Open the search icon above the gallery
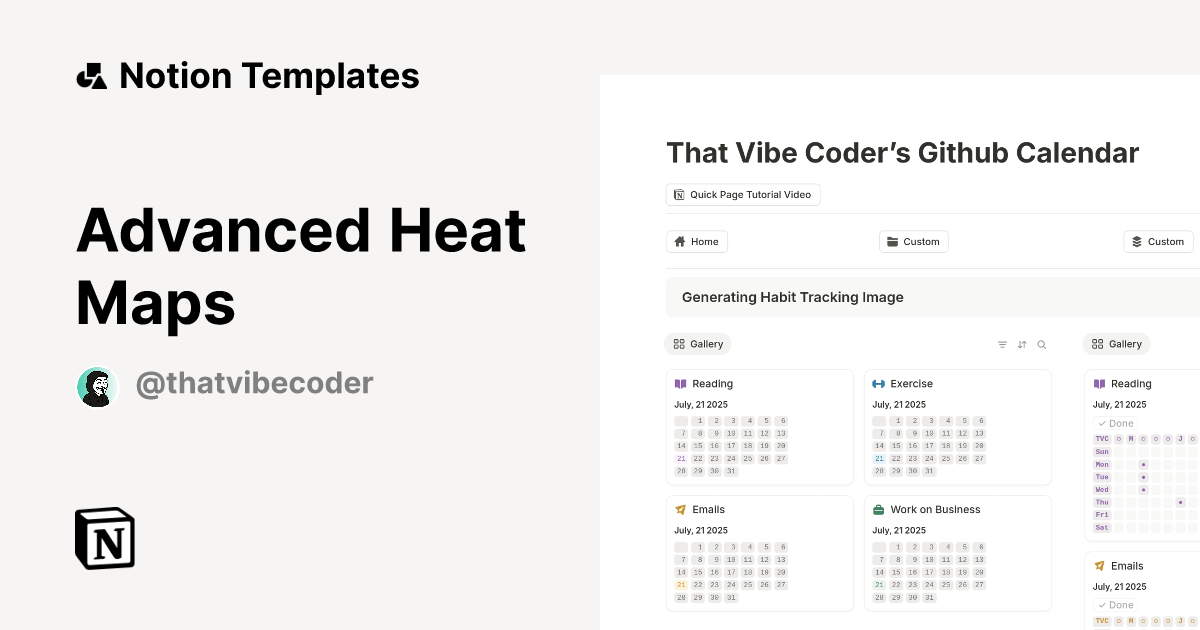Image resolution: width=1200 pixels, height=630 pixels. 1042,344
